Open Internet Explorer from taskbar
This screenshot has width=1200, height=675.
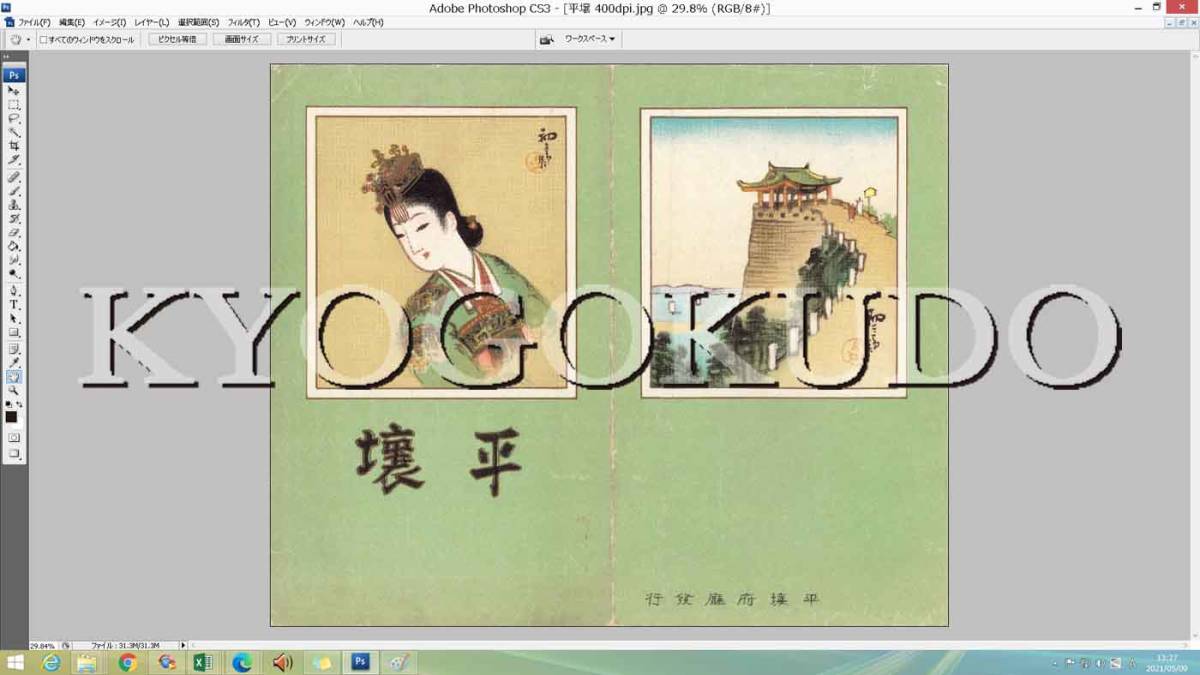click(50, 663)
